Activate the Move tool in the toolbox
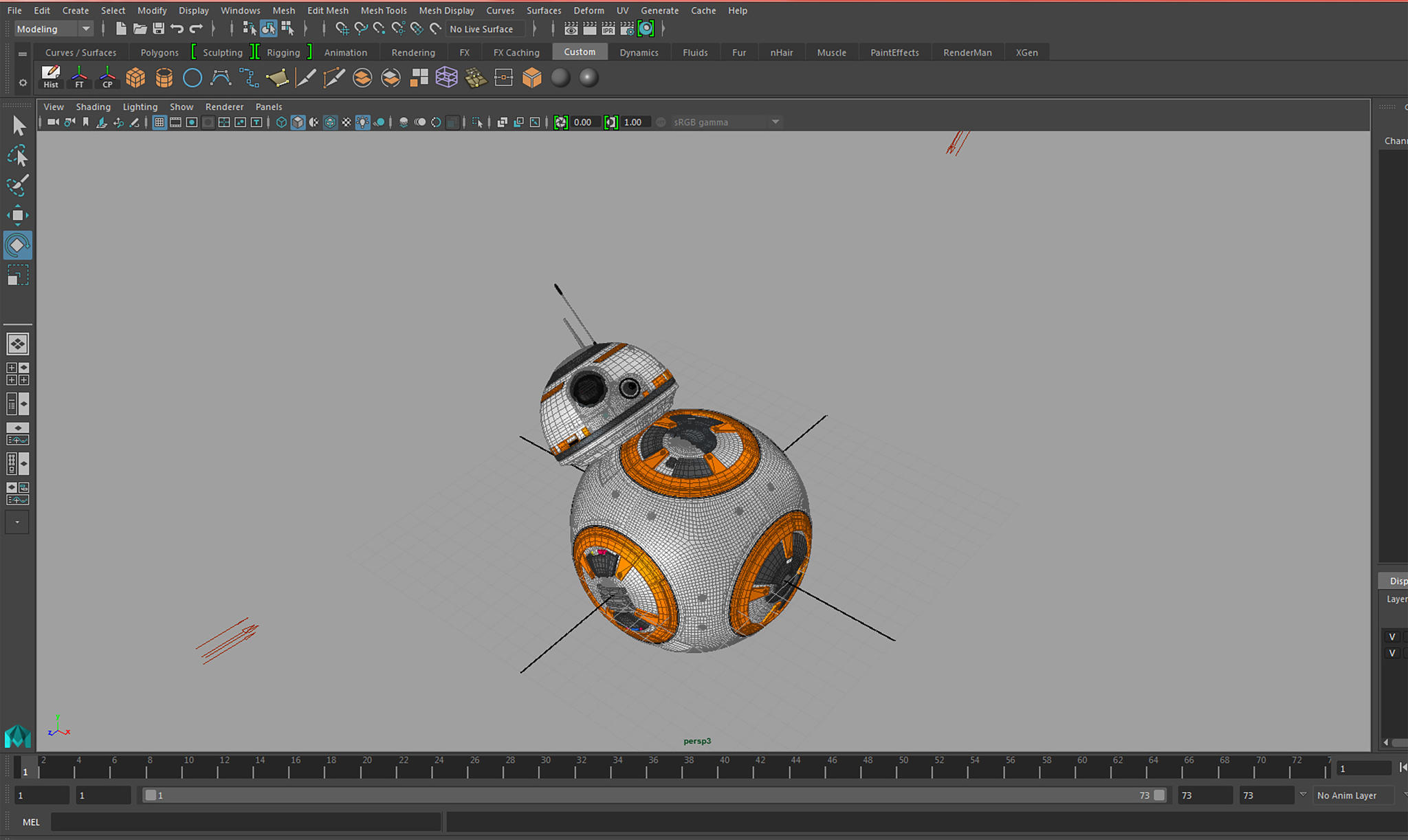The width and height of the screenshot is (1408, 840). pyautogui.click(x=18, y=215)
